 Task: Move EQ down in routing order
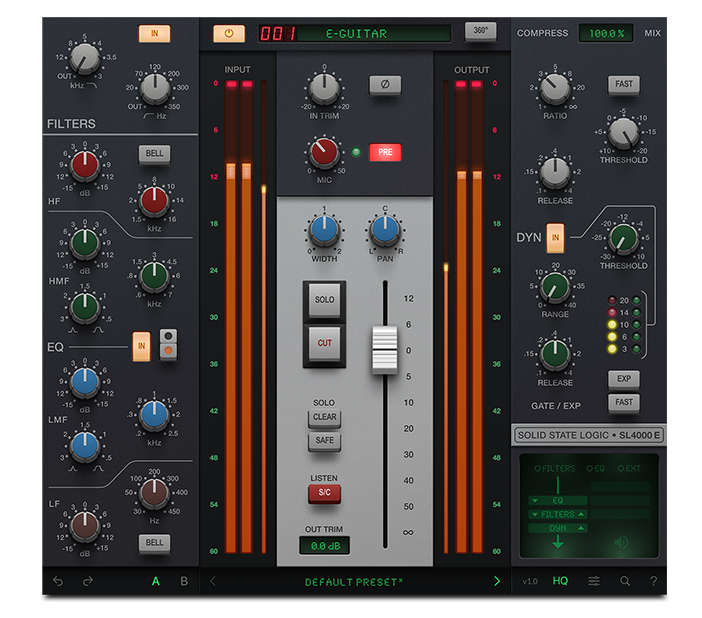(x=535, y=501)
